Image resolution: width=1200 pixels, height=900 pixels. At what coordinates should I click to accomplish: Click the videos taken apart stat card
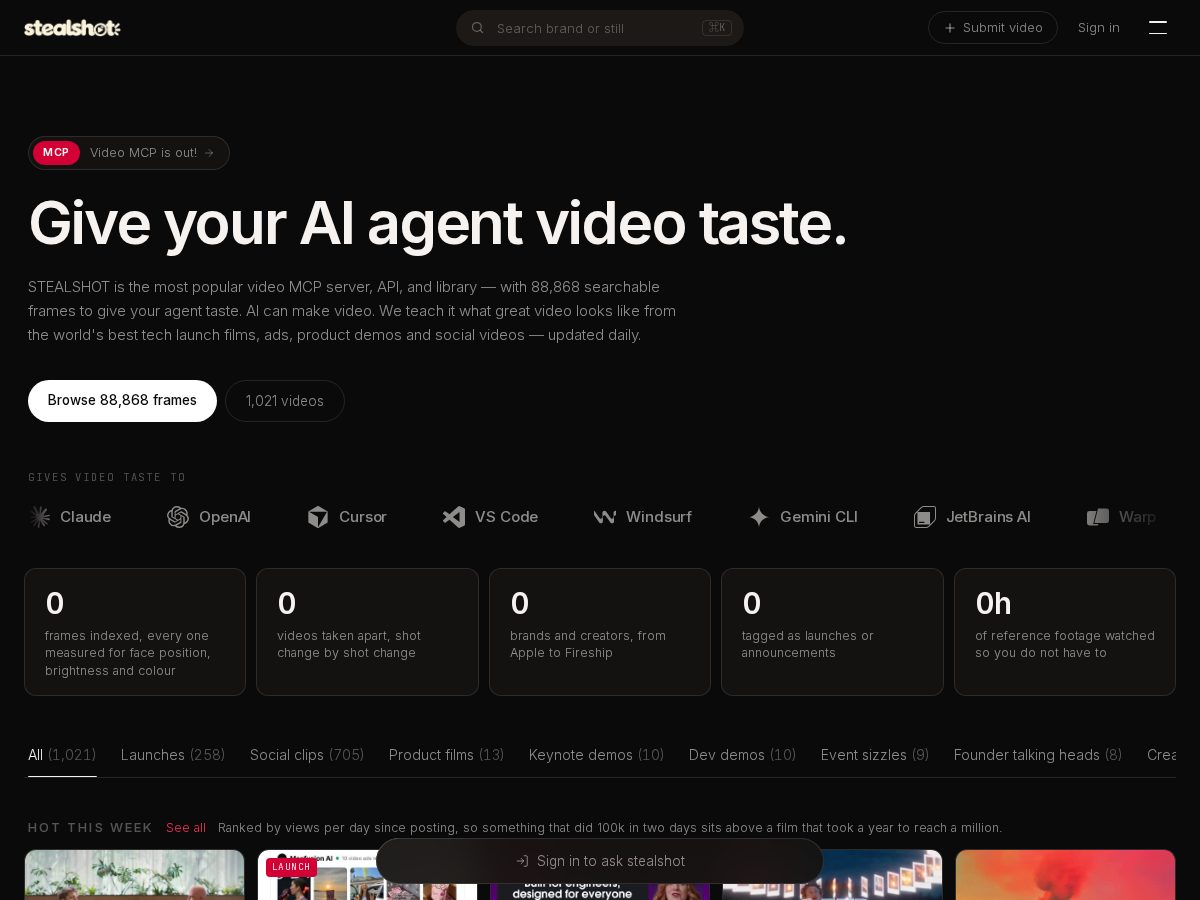point(367,632)
